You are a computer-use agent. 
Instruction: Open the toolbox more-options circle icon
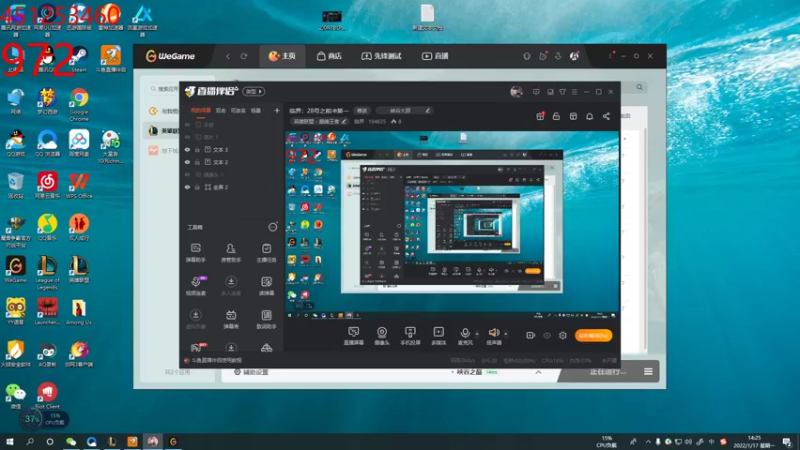click(x=272, y=227)
